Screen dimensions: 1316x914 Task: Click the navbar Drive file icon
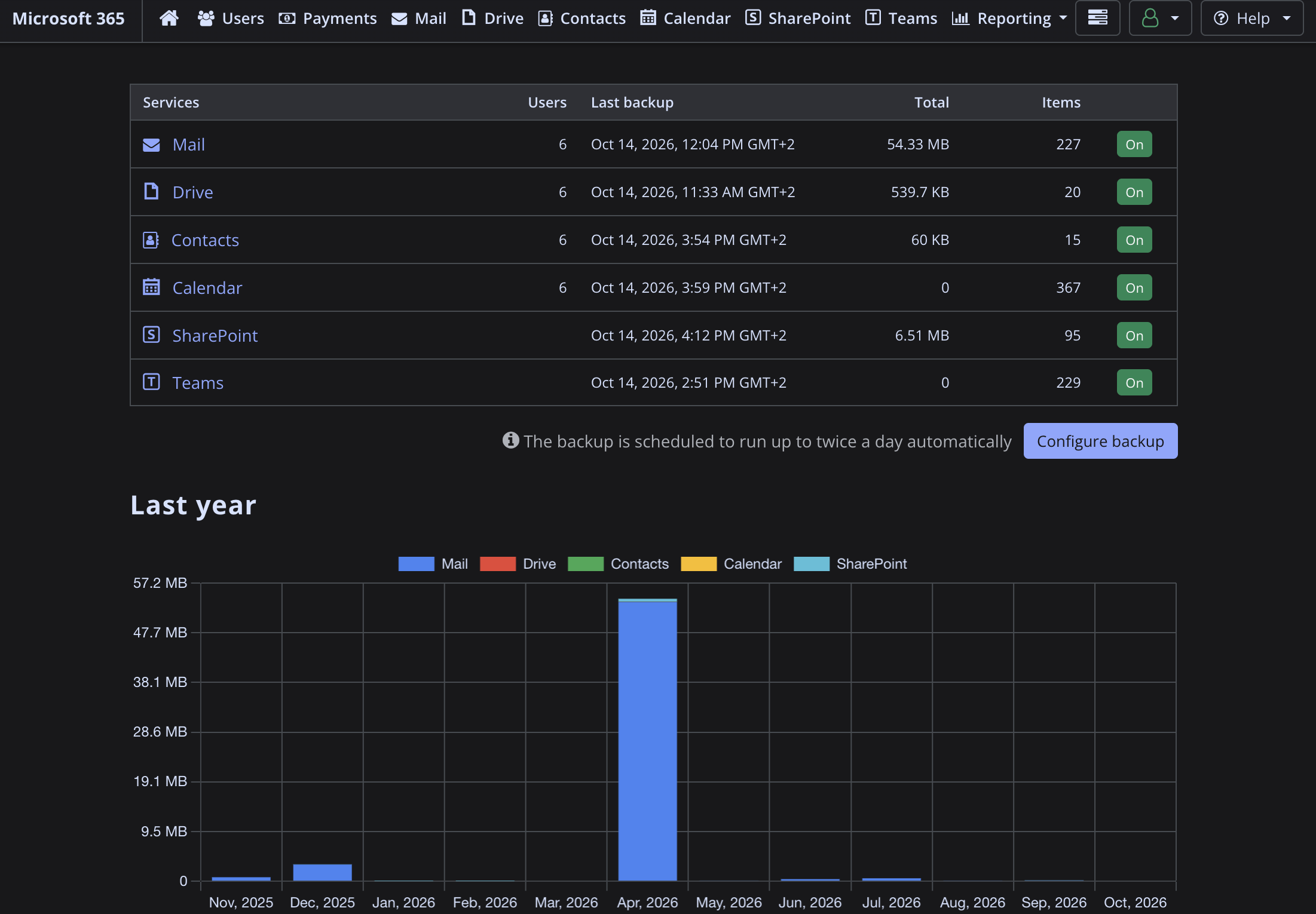(x=469, y=18)
